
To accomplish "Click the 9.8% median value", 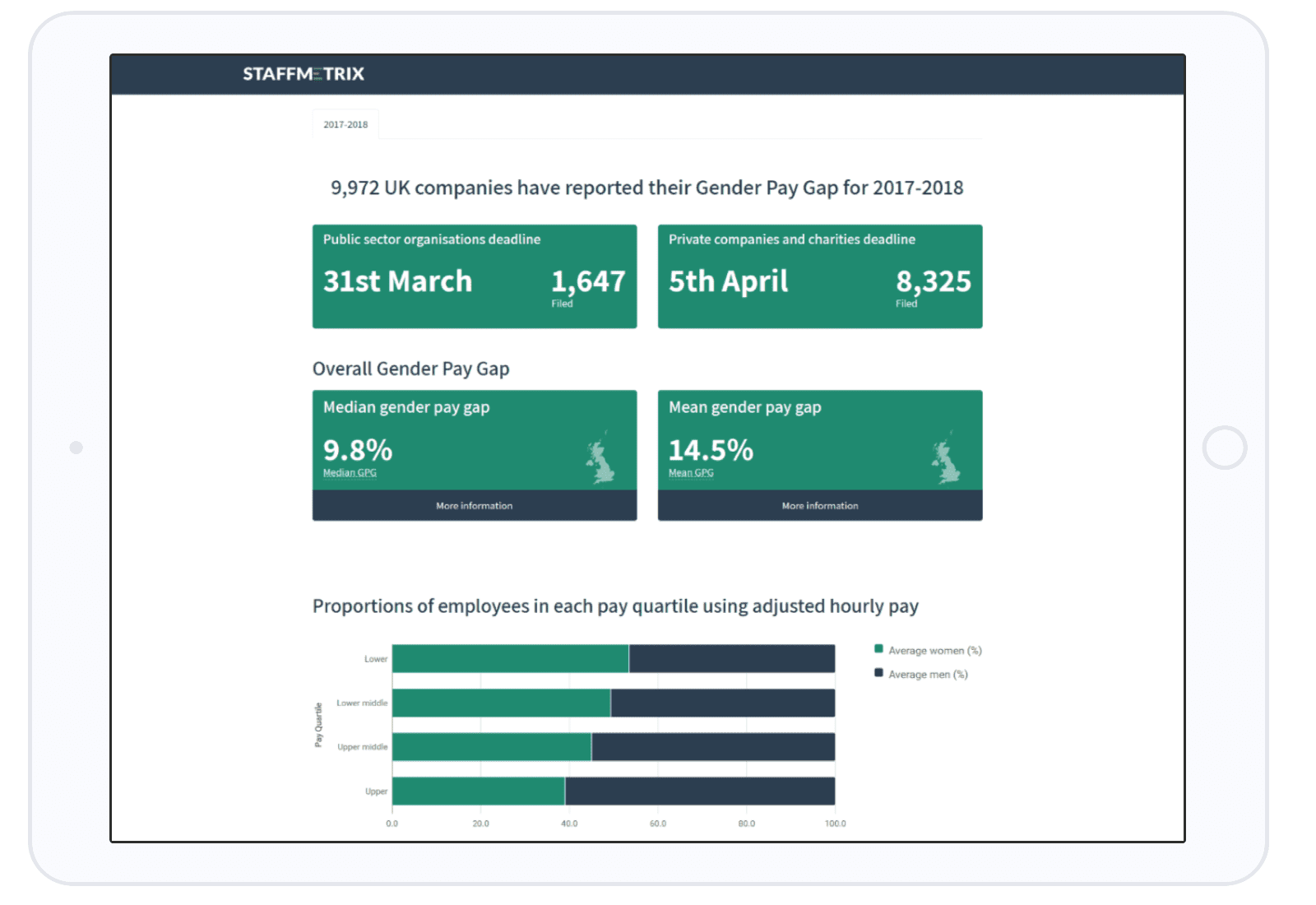I will 358,450.
